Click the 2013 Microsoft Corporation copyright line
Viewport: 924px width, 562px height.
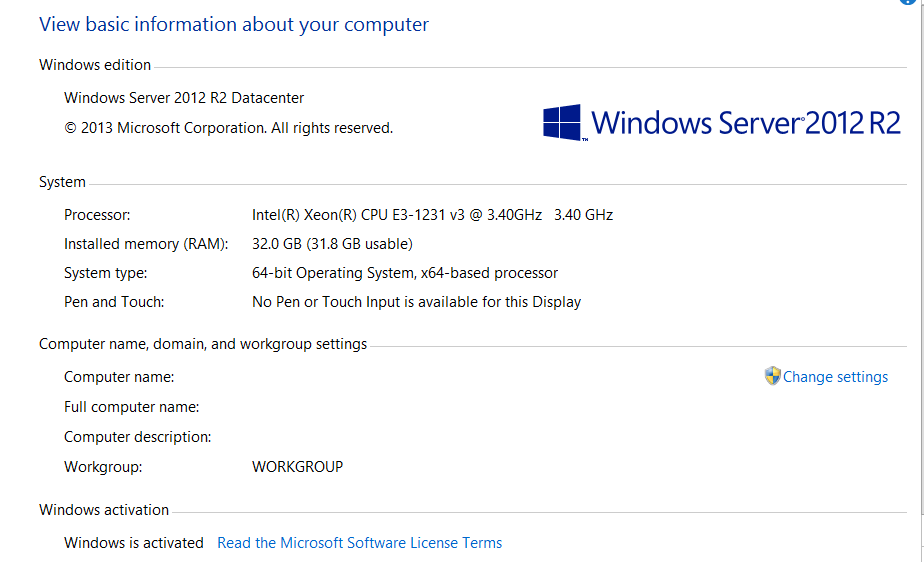[228, 128]
